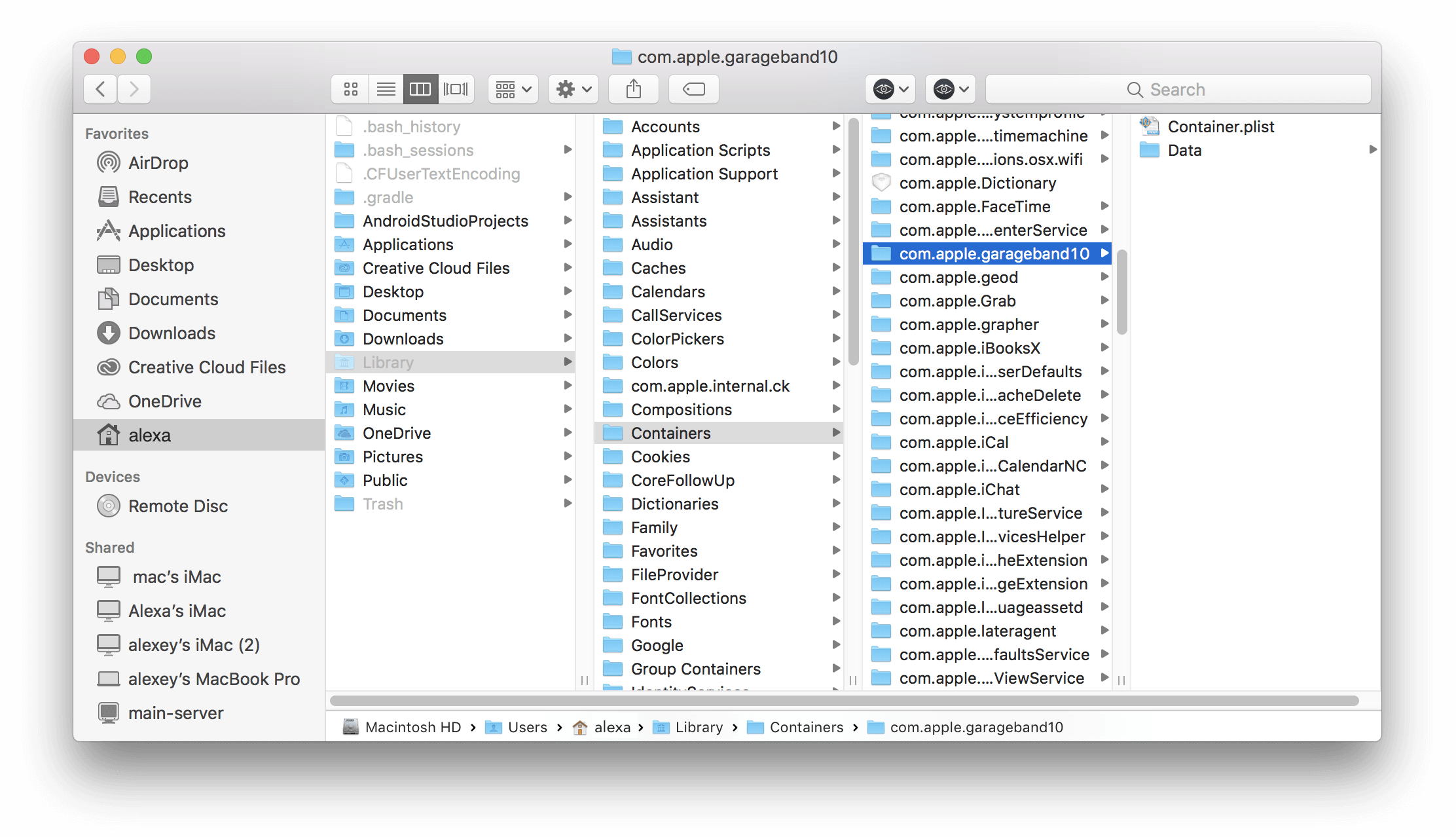1456x837 pixels.
Task: Select Remote Disc under Devices
Action: tap(199, 506)
